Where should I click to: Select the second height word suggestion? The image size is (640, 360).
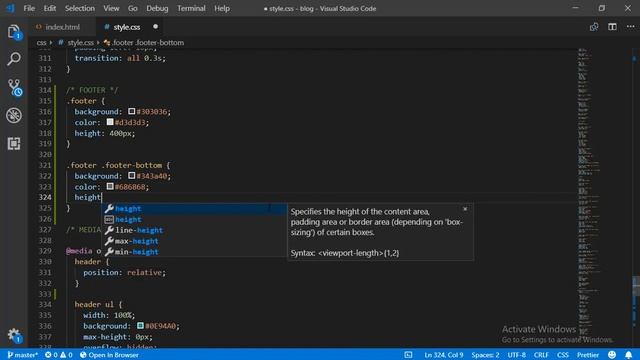194,220
